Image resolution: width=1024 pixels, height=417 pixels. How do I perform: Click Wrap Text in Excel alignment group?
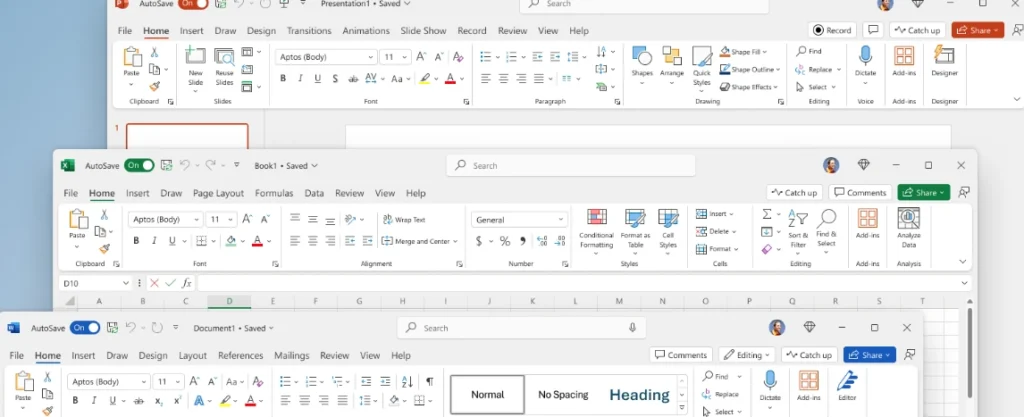[404, 220]
